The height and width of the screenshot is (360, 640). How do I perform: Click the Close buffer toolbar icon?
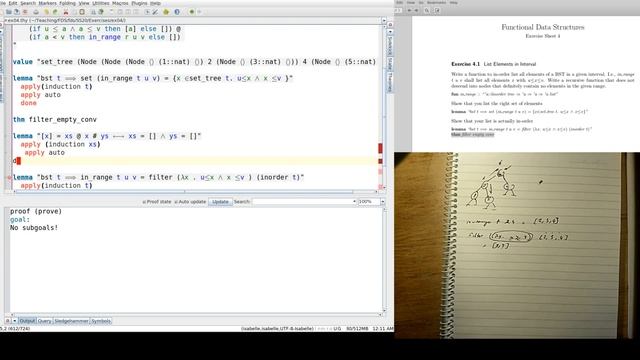(x=25, y=12)
